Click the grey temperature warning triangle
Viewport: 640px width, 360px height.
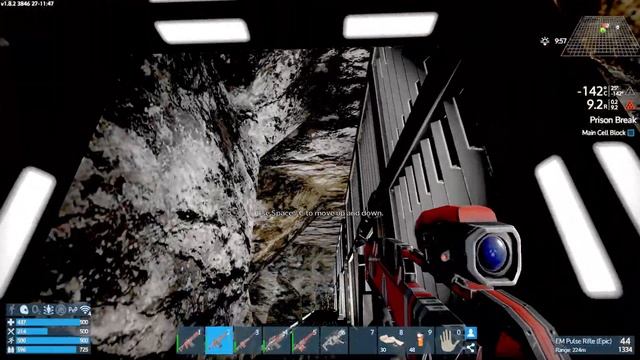click(x=631, y=91)
